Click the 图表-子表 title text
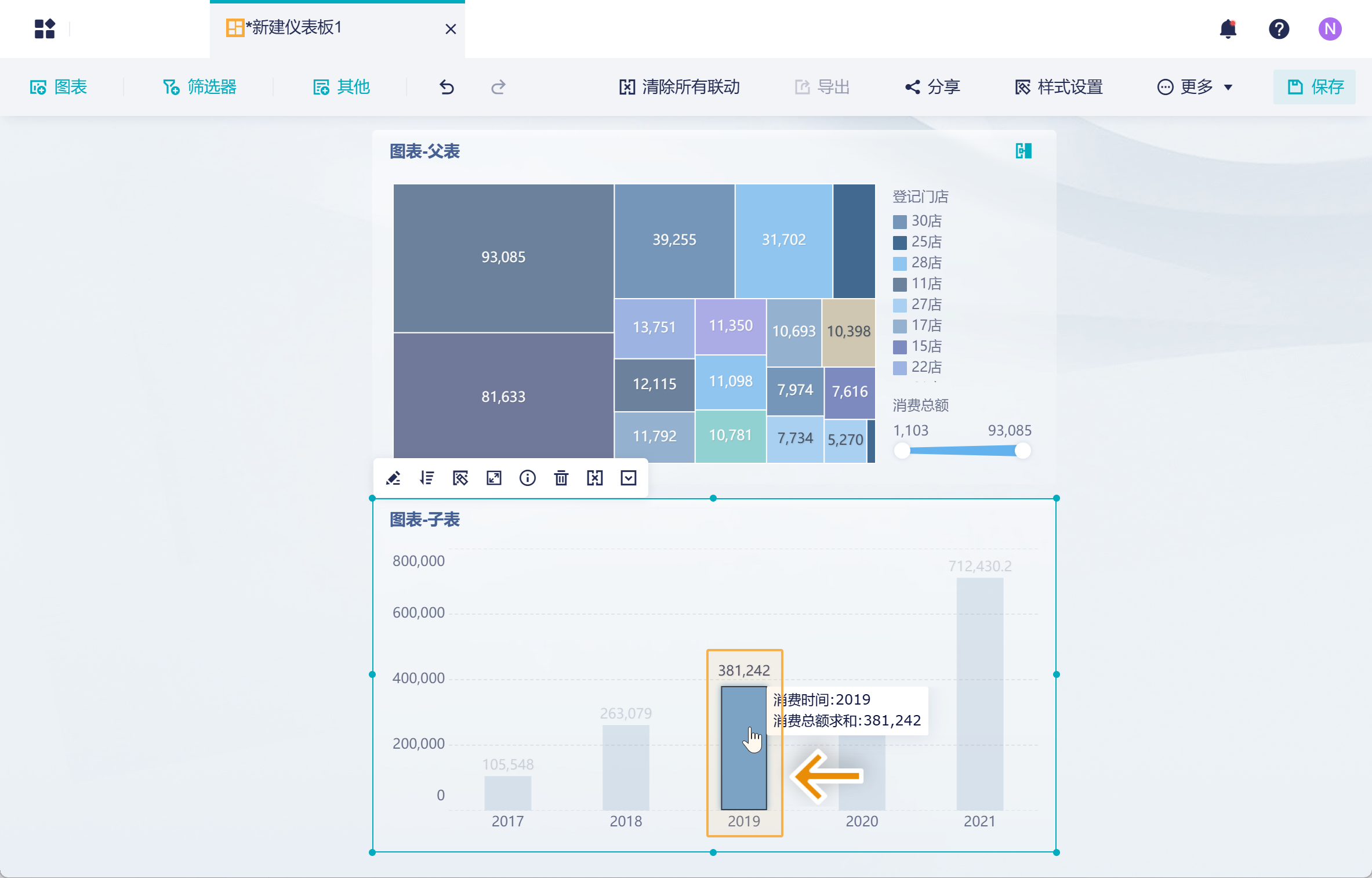 click(x=424, y=520)
